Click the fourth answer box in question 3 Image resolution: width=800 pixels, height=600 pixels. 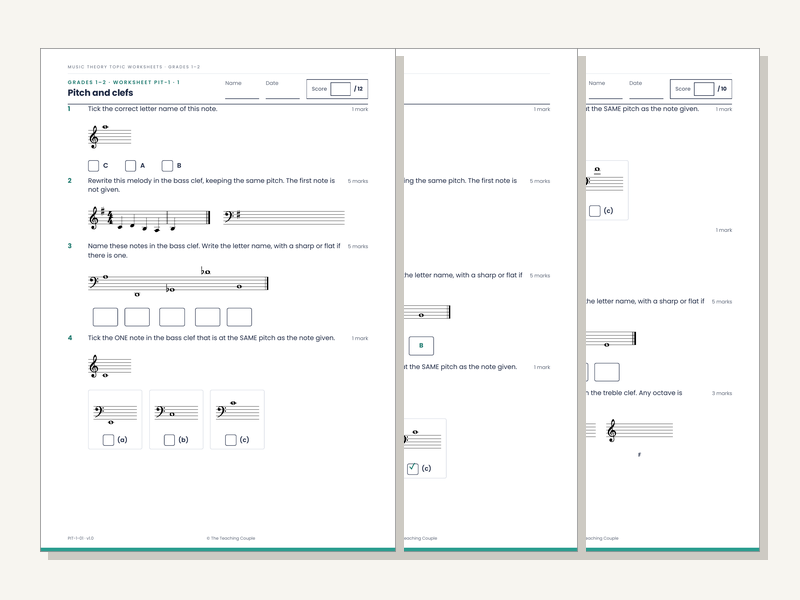[208, 317]
